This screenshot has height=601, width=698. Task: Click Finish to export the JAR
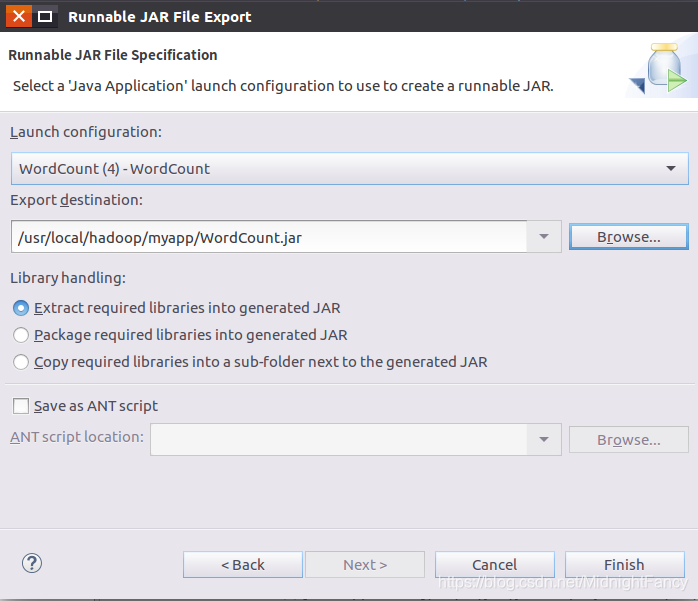click(x=625, y=564)
